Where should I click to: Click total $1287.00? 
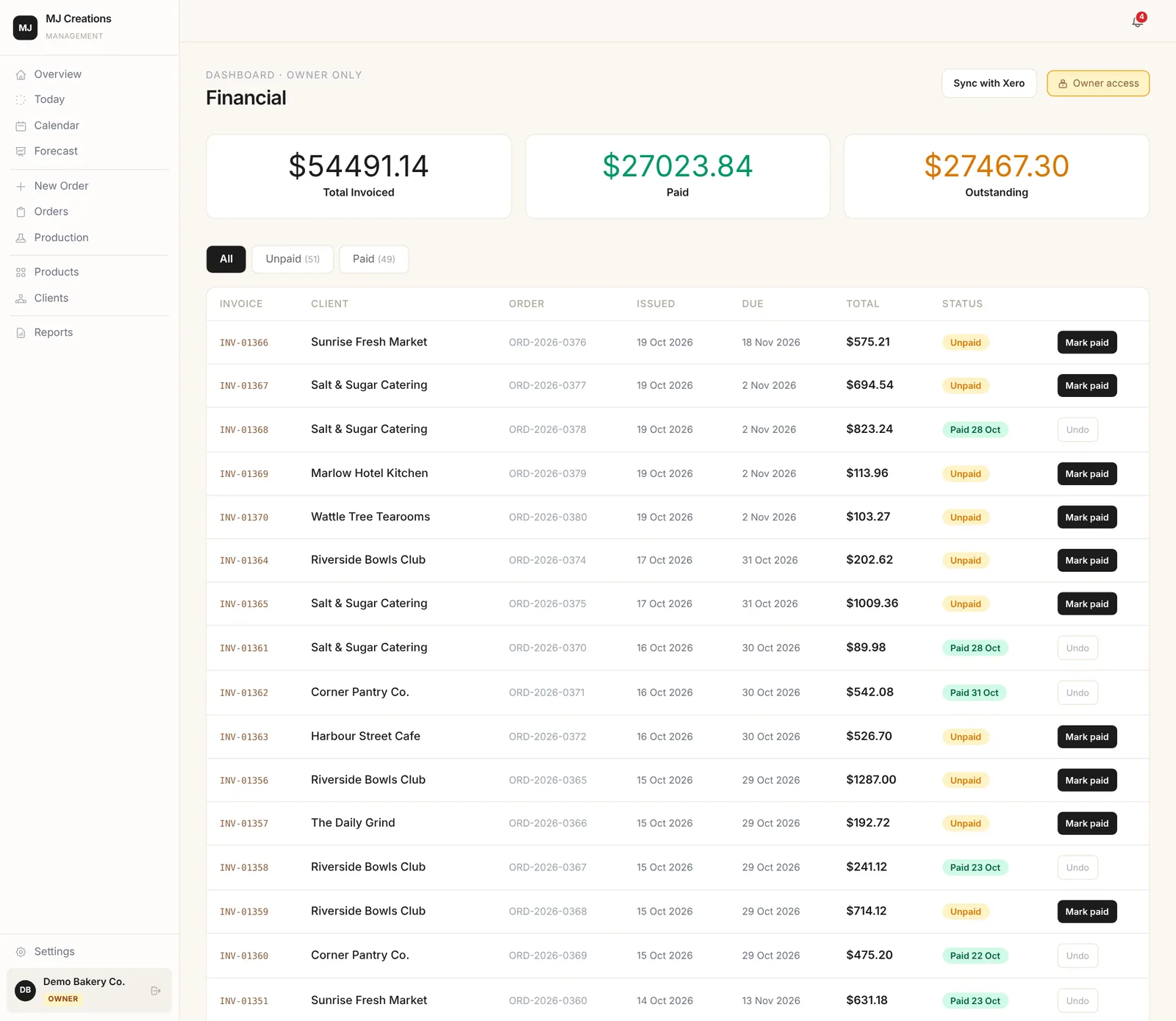pyautogui.click(x=871, y=779)
